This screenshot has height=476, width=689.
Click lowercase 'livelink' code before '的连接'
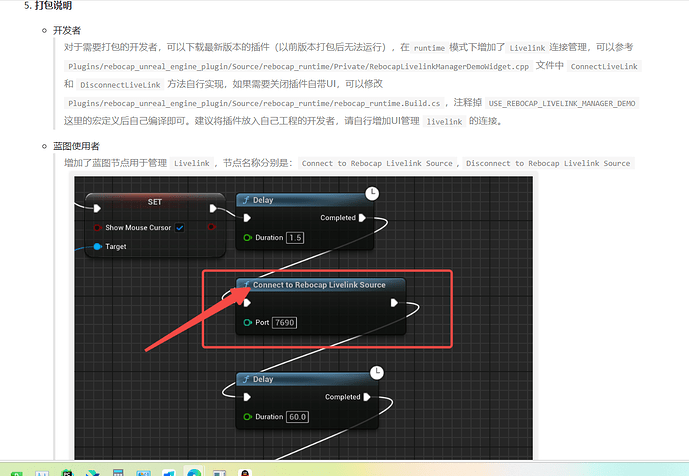pyautogui.click(x=444, y=122)
